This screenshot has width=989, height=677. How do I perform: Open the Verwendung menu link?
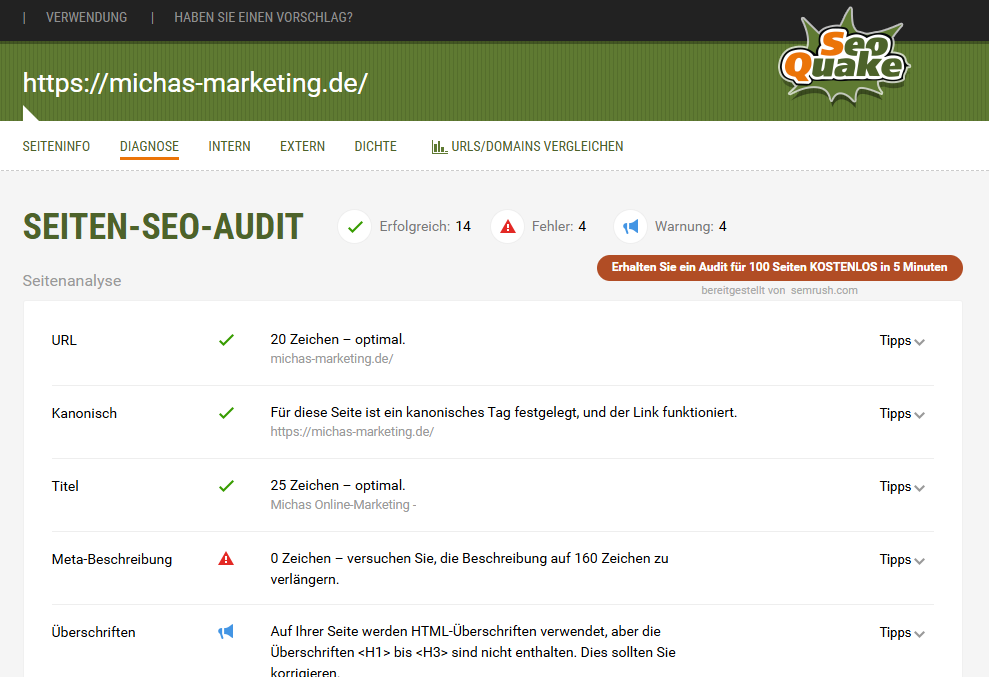click(x=86, y=18)
